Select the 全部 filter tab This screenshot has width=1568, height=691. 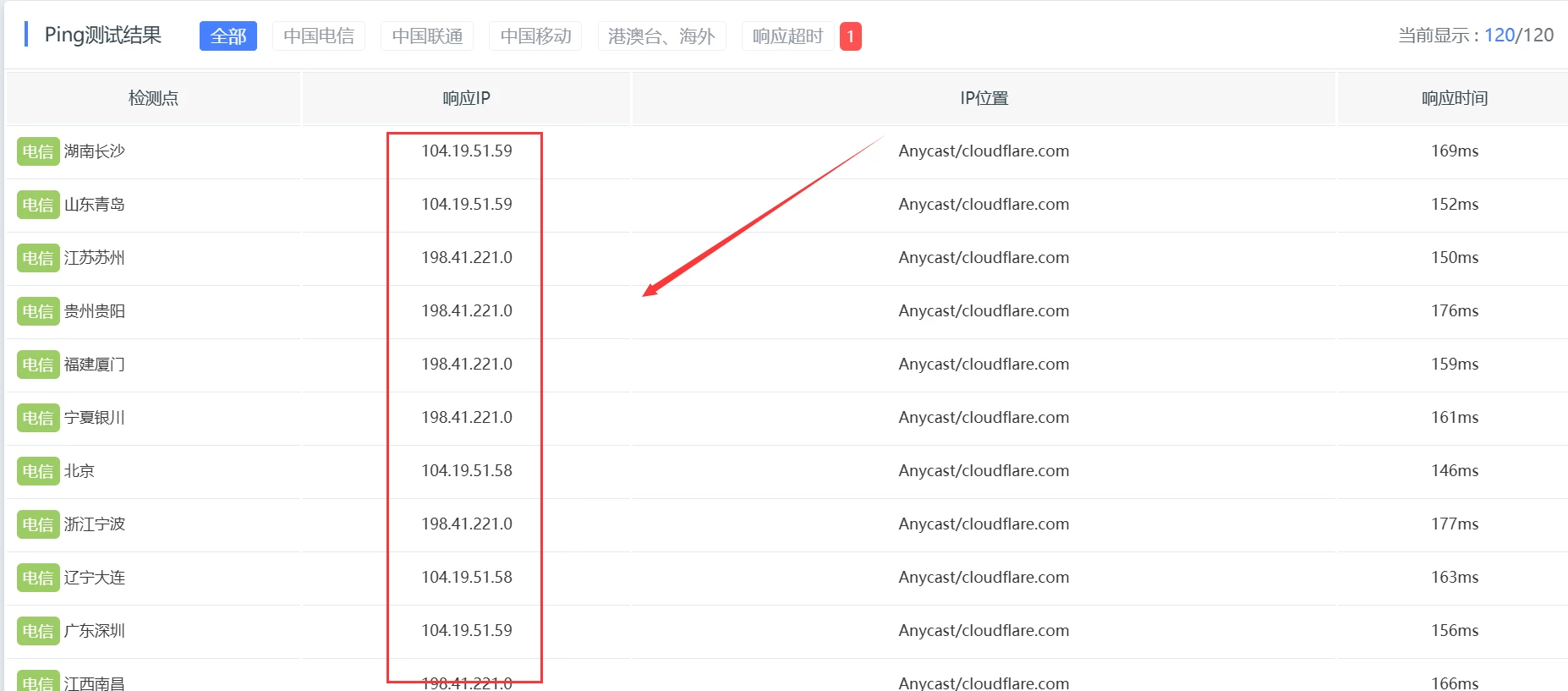pos(228,36)
